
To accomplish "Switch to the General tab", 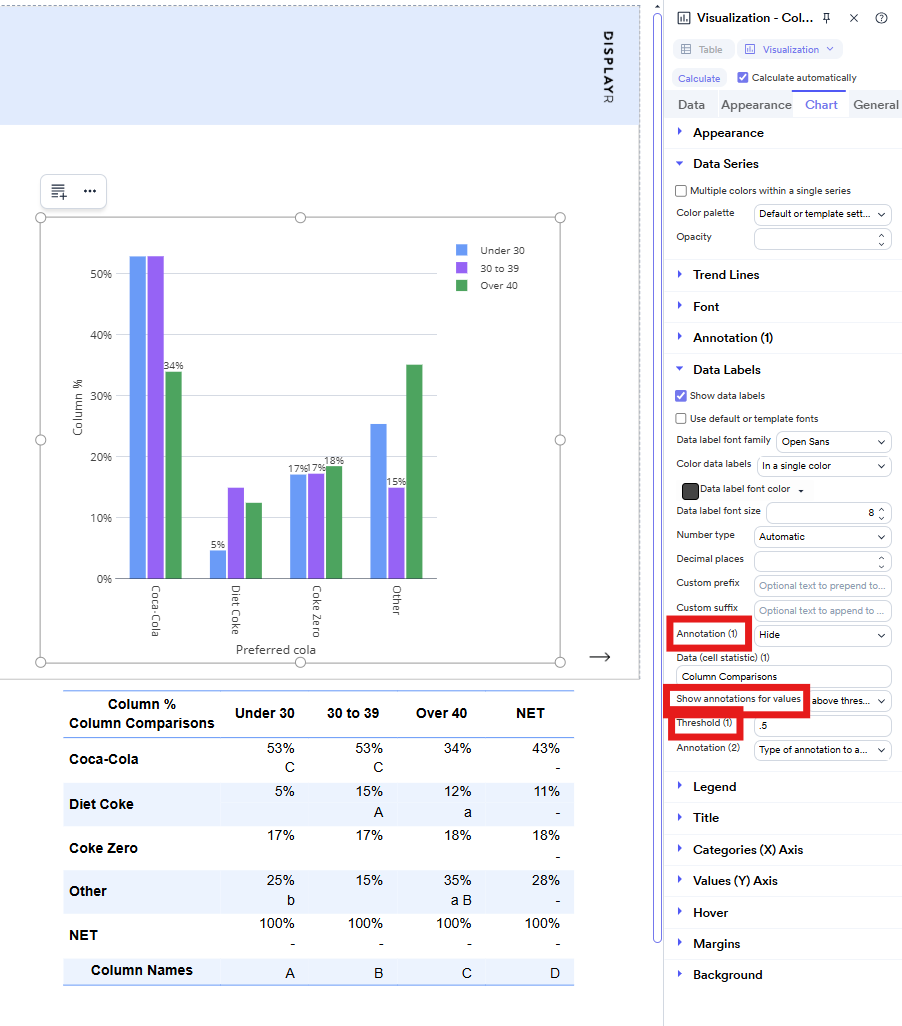I will pyautogui.click(x=875, y=105).
